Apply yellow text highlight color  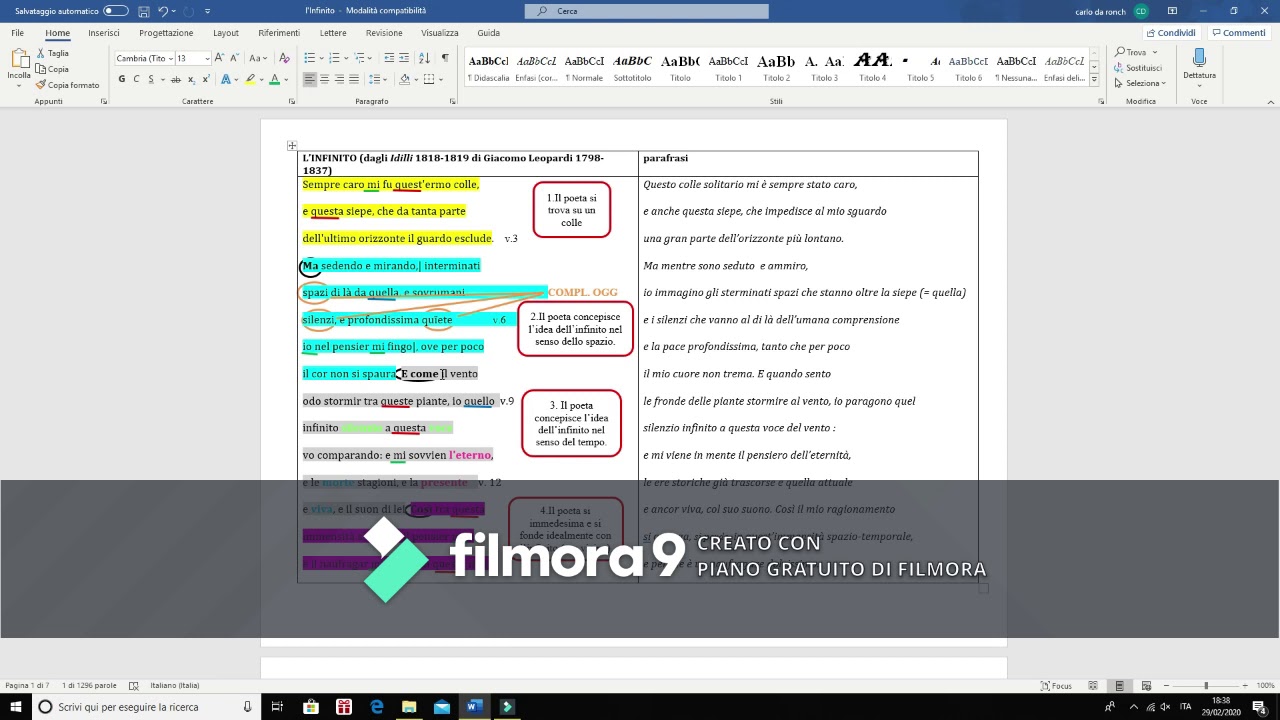pos(249,79)
